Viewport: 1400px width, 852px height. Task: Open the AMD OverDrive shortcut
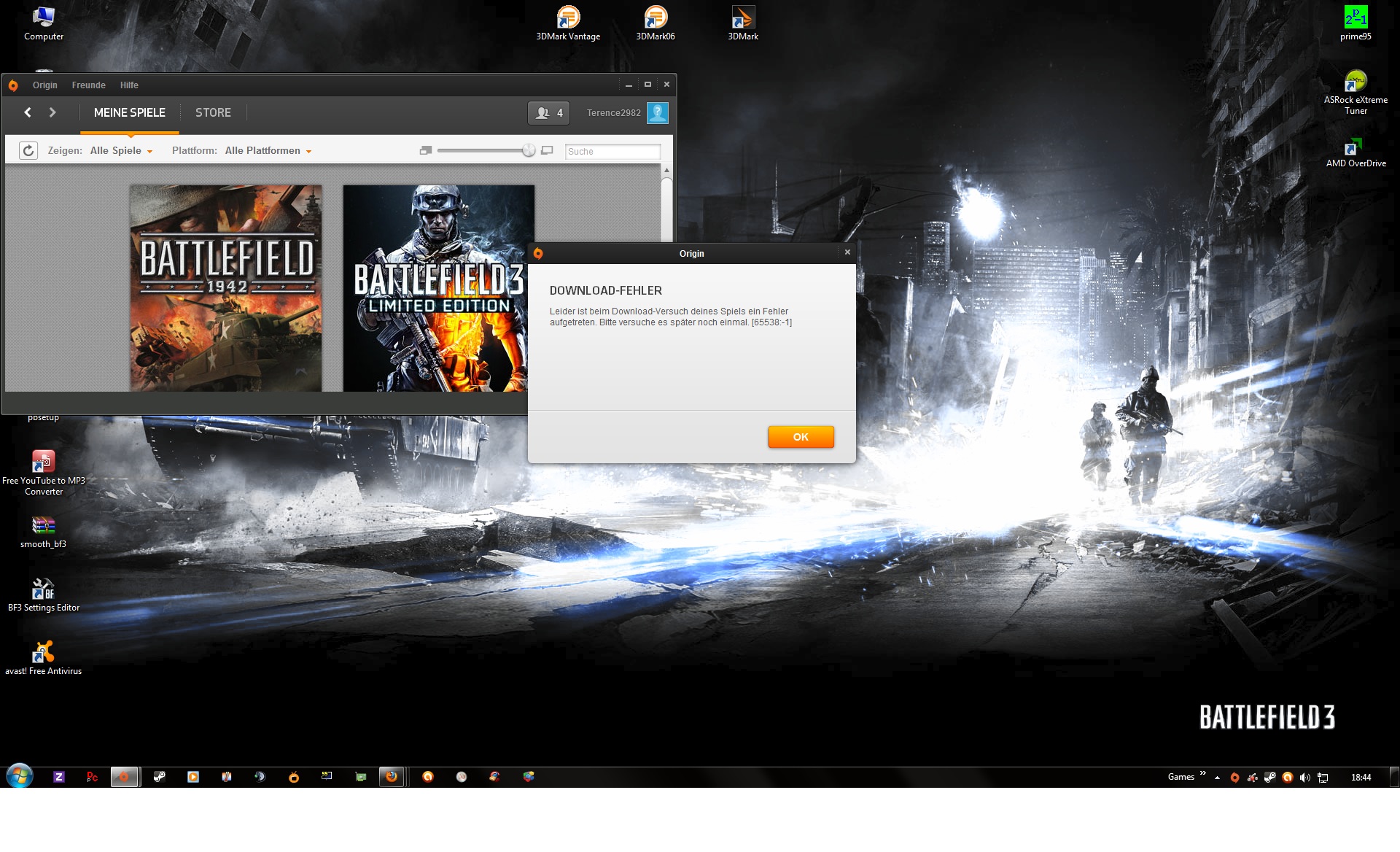(x=1356, y=152)
